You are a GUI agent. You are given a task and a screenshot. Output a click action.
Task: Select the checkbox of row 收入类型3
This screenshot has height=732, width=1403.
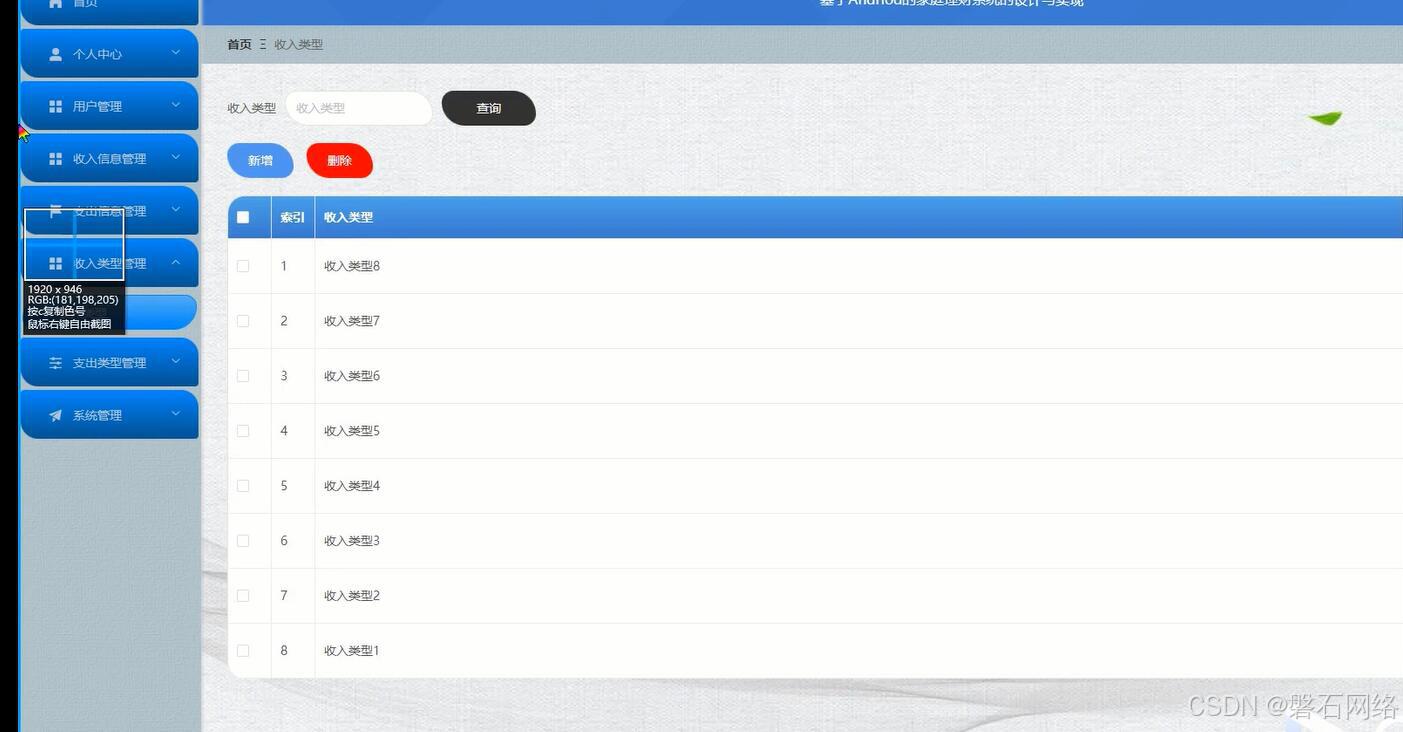243,541
